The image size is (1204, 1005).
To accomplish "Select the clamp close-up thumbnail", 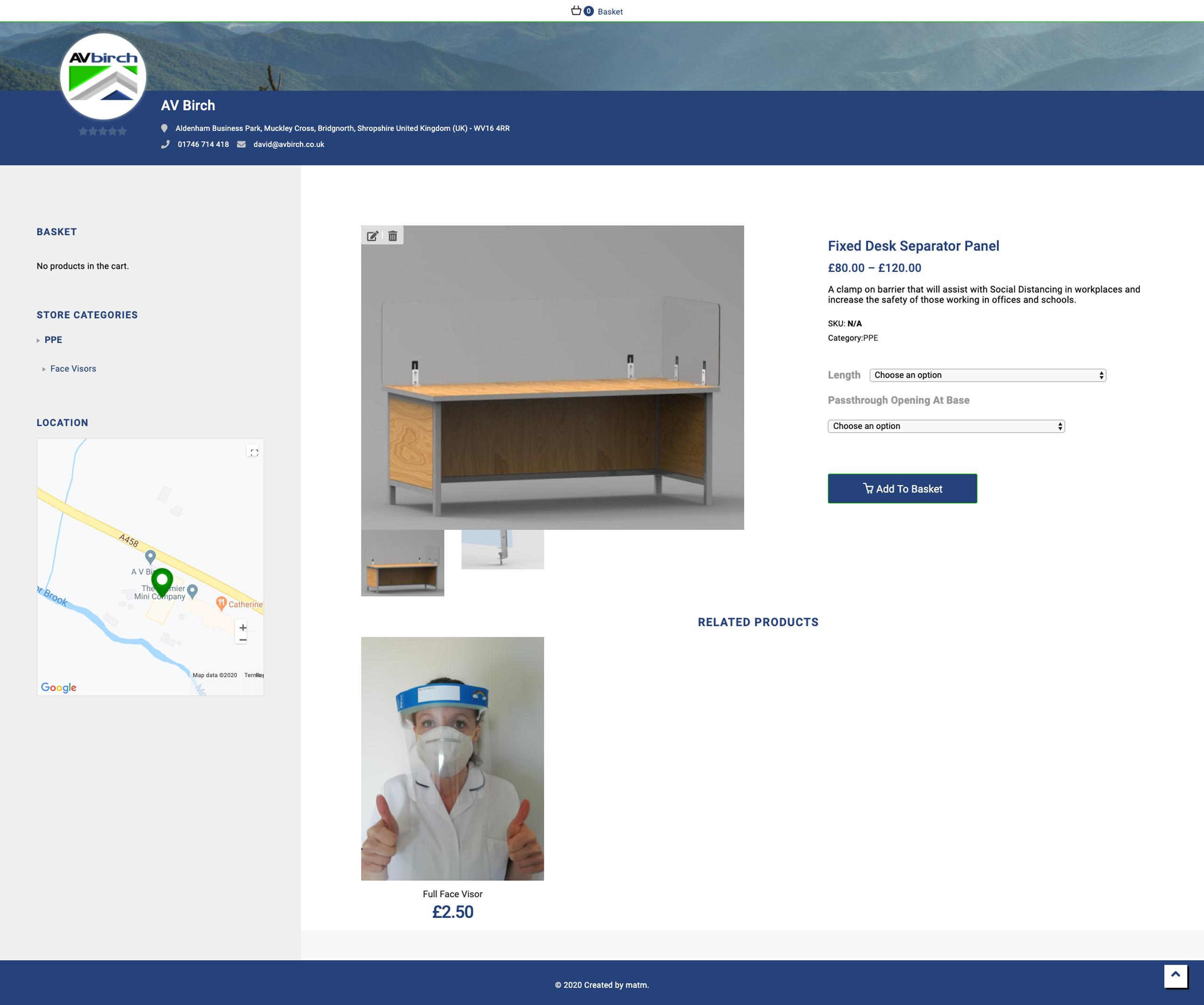I will (x=502, y=550).
